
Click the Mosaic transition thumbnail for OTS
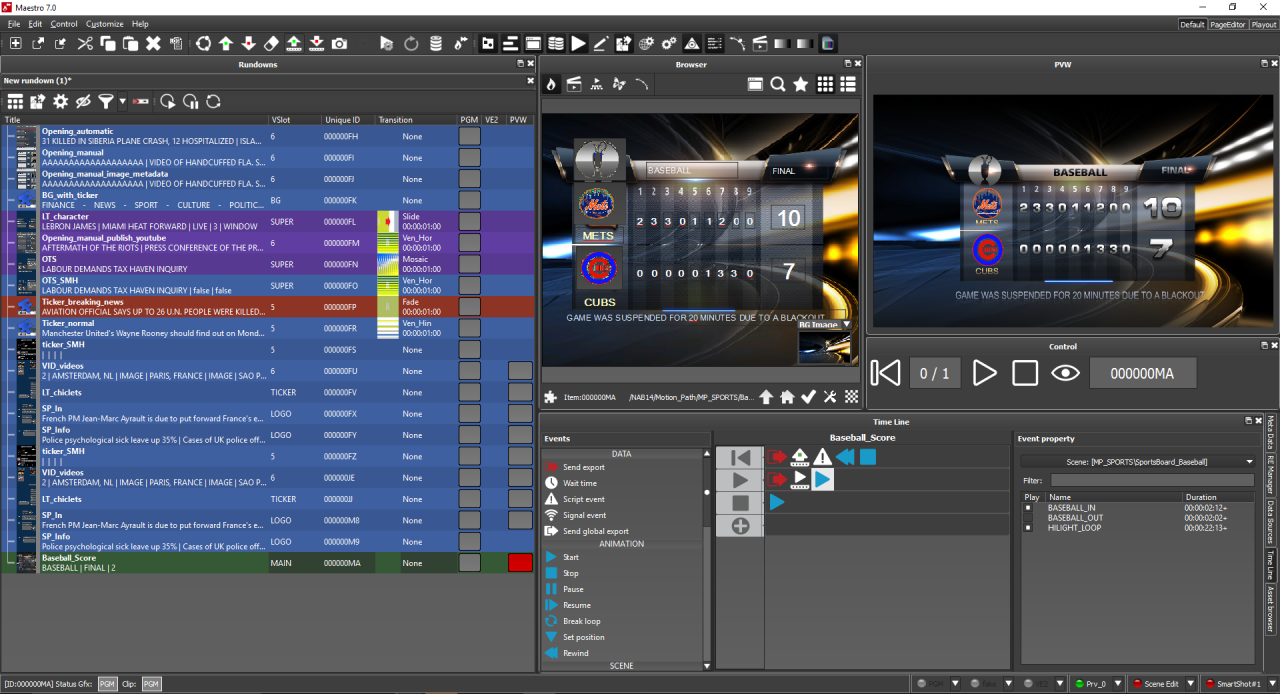click(x=388, y=264)
